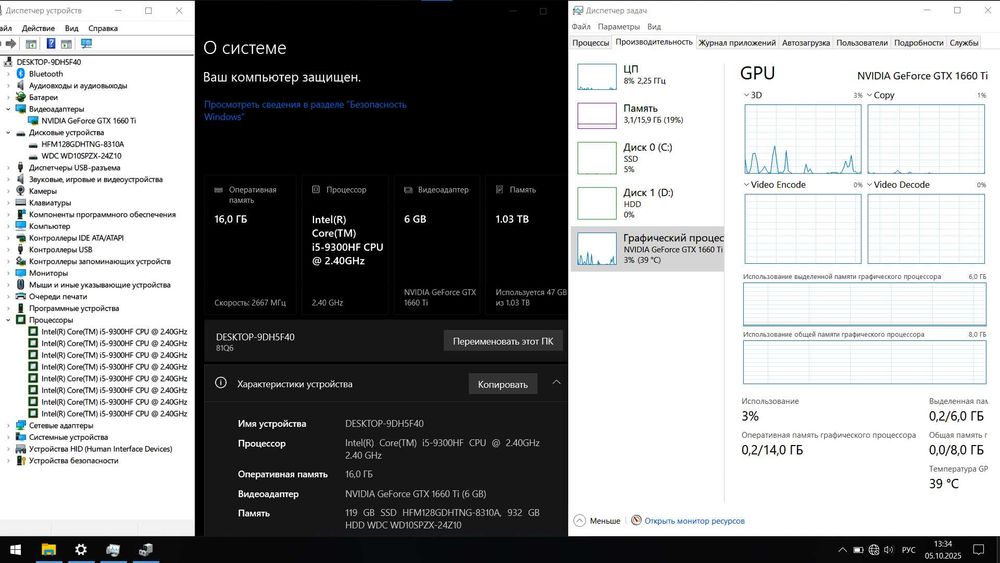Viewport: 1000px width, 563px height.
Task: Click the Копировать button
Action: coord(503,384)
